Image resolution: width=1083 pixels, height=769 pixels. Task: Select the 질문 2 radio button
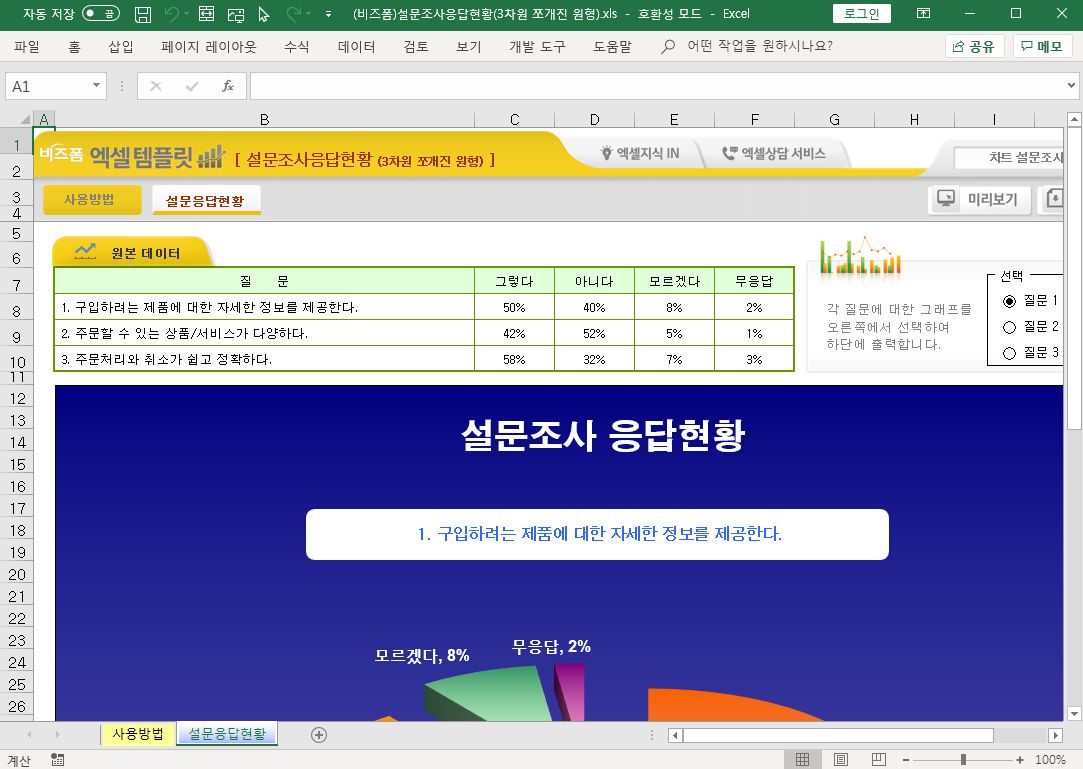click(1009, 327)
